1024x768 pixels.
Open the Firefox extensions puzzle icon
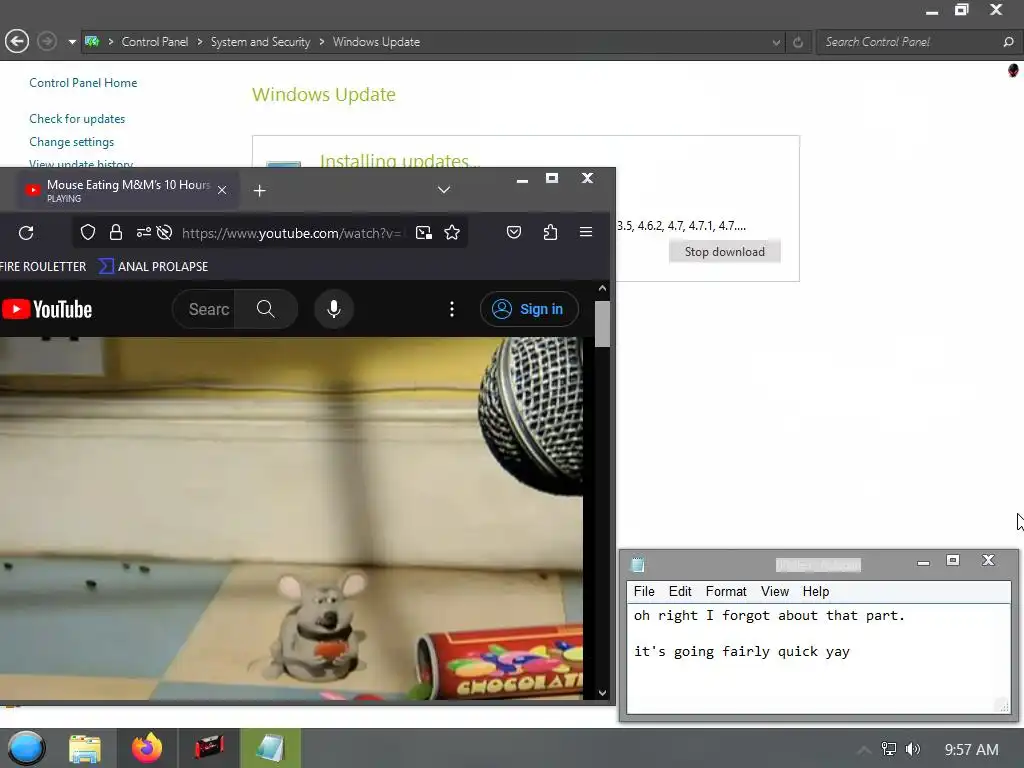tap(550, 232)
